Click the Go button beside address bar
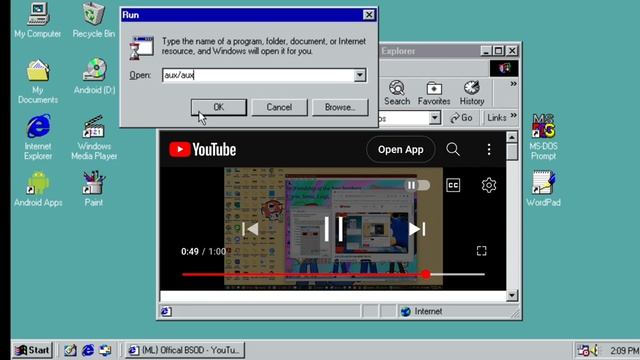Image resolution: width=640 pixels, height=360 pixels. [462, 118]
